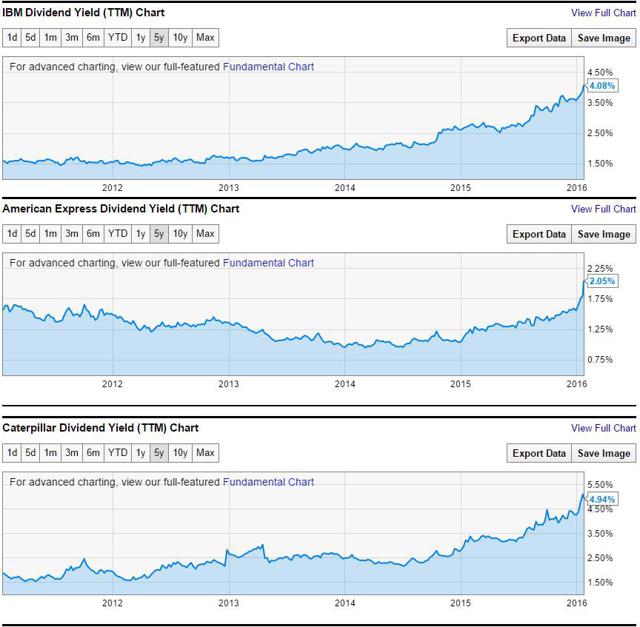Click the 4.08% current value label on IBM chart

tap(602, 86)
